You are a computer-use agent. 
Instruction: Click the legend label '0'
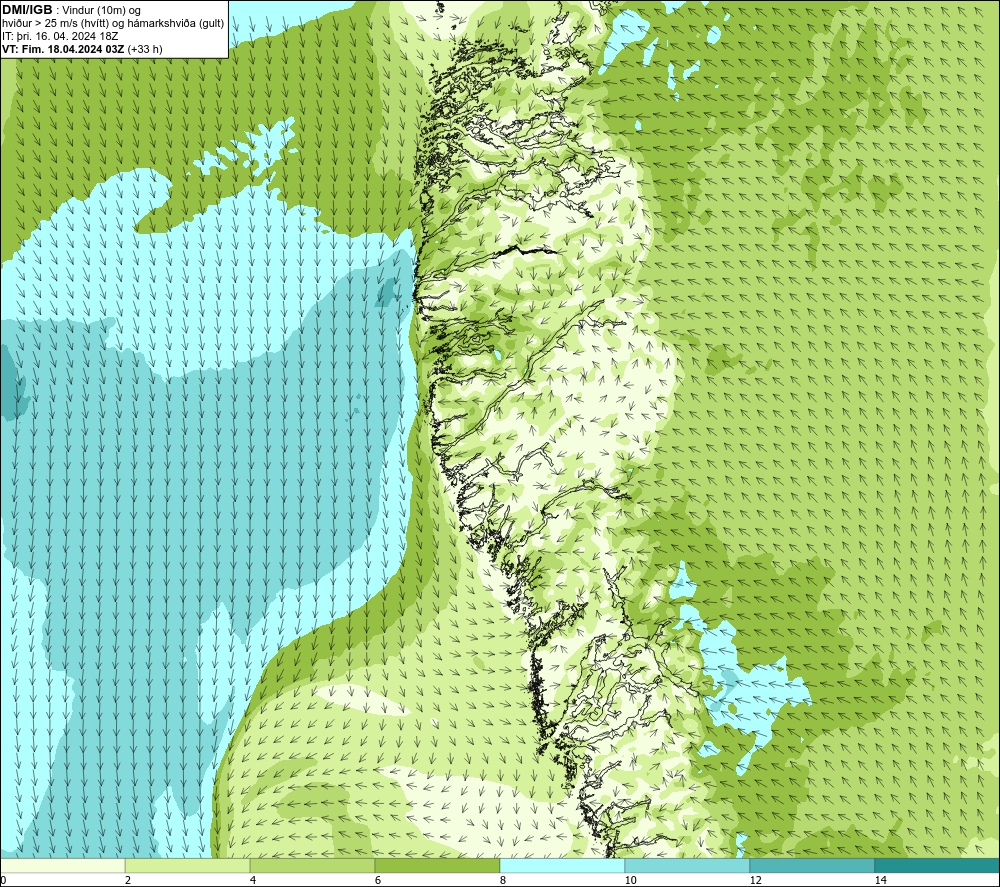coord(3,880)
